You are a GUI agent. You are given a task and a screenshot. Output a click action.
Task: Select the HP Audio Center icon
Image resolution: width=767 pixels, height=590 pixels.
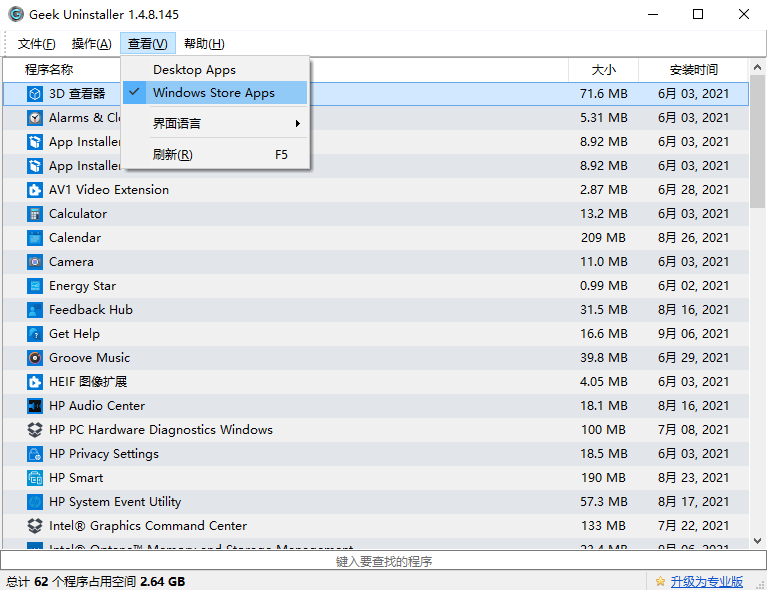click(35, 406)
